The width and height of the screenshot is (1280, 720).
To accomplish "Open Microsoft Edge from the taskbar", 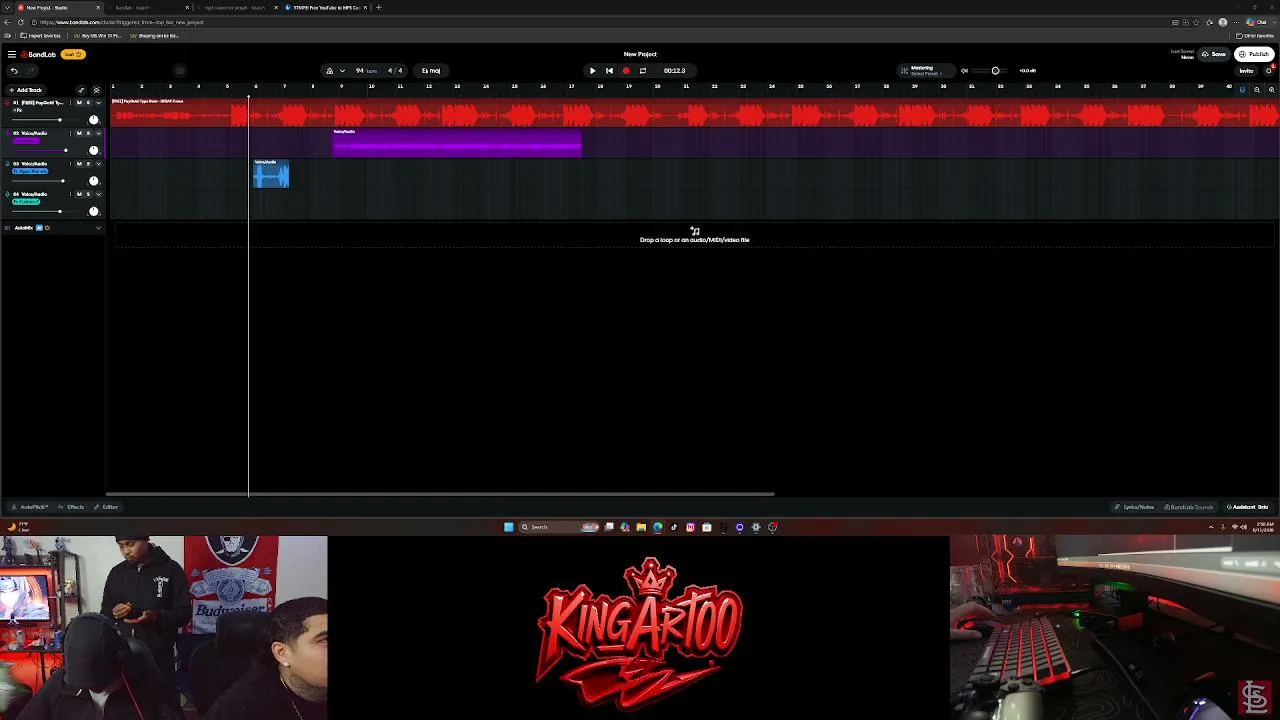I will click(657, 527).
